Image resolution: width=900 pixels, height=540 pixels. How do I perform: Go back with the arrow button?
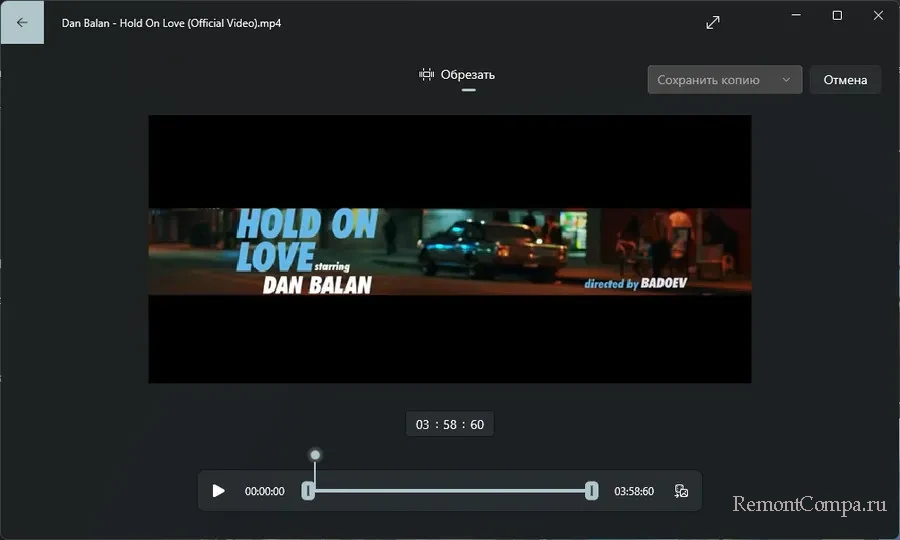(22, 22)
